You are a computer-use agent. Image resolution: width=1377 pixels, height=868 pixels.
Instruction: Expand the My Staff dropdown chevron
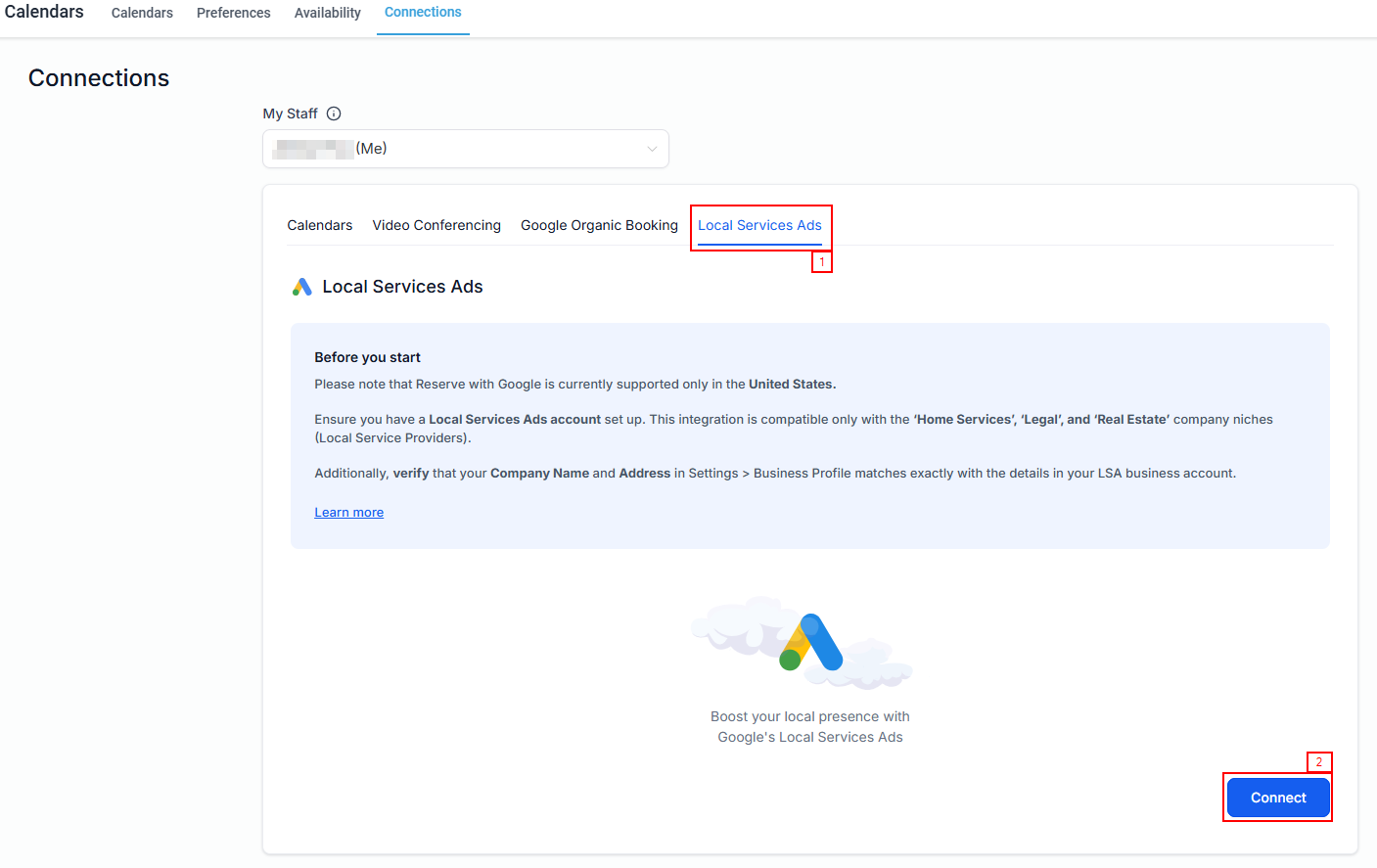(x=652, y=149)
